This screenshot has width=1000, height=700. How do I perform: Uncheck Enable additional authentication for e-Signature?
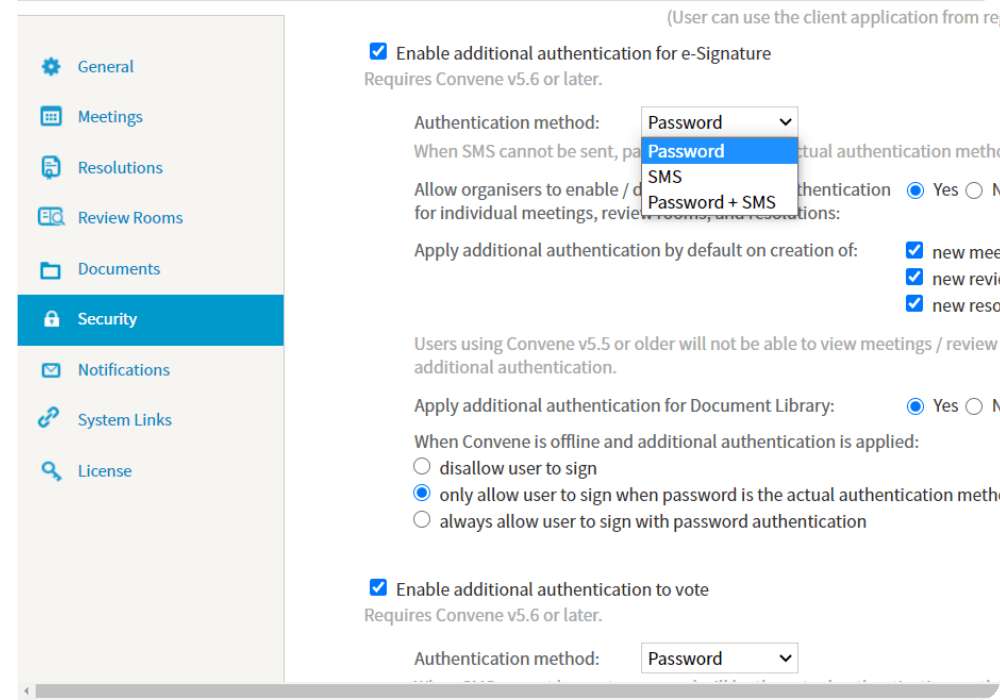tap(378, 52)
